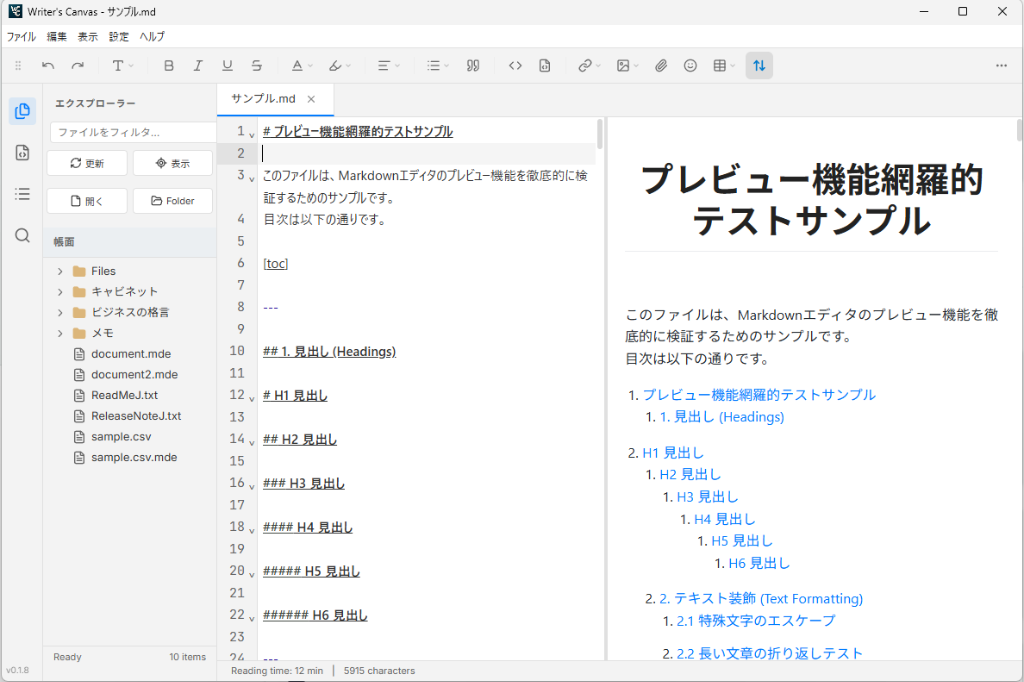This screenshot has height=682, width=1024.
Task: Select ReadMeJ.txt in the file tree
Action: pyautogui.click(x=124, y=395)
